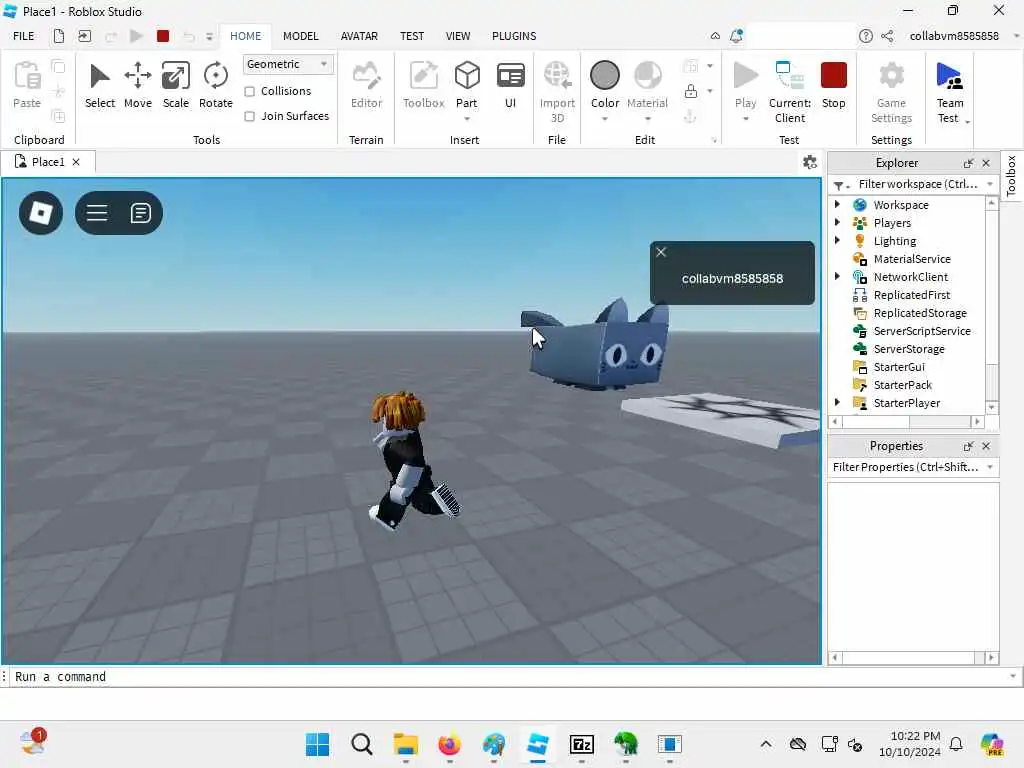
Task: Click Import 3D
Action: (557, 91)
